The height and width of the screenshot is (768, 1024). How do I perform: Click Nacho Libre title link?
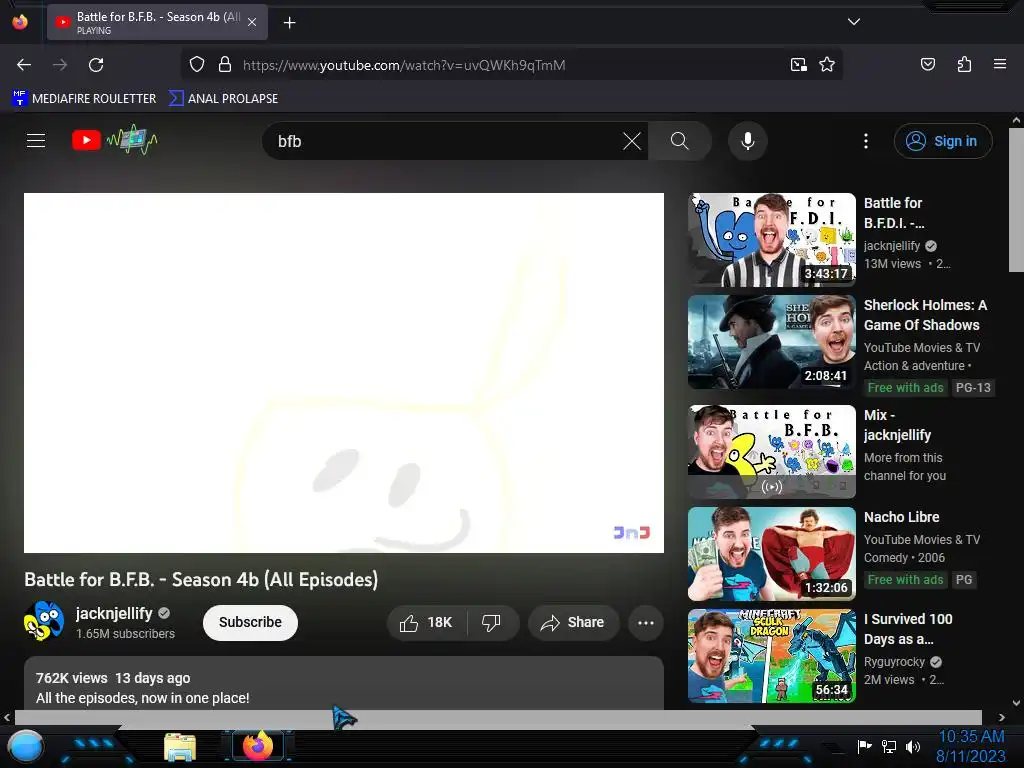point(901,517)
